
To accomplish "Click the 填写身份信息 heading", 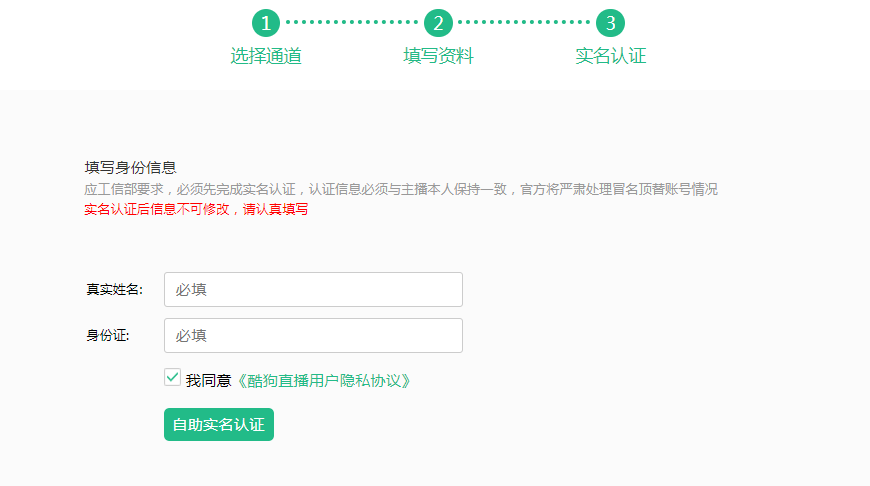I will point(130,168).
